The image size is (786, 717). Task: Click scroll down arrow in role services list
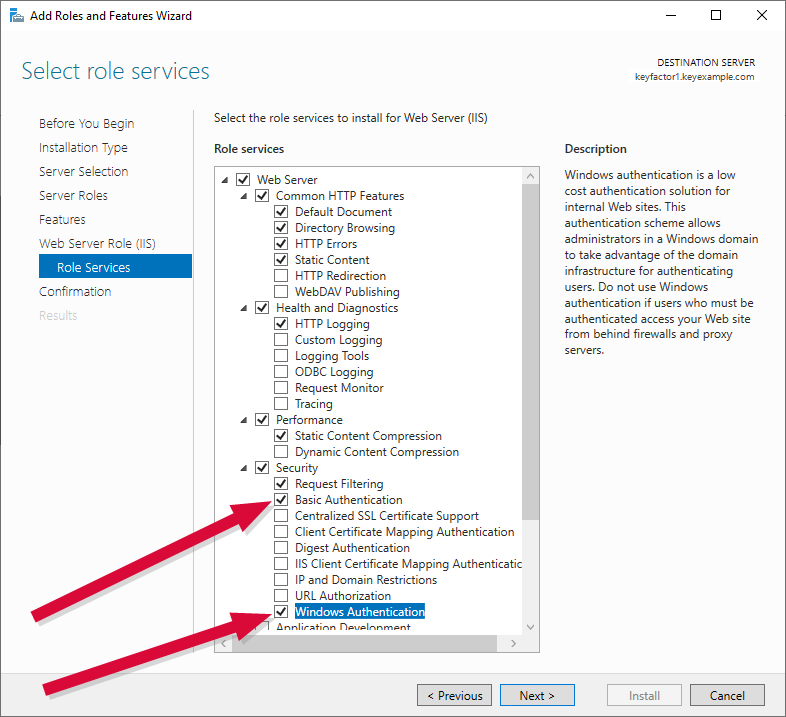tap(530, 627)
